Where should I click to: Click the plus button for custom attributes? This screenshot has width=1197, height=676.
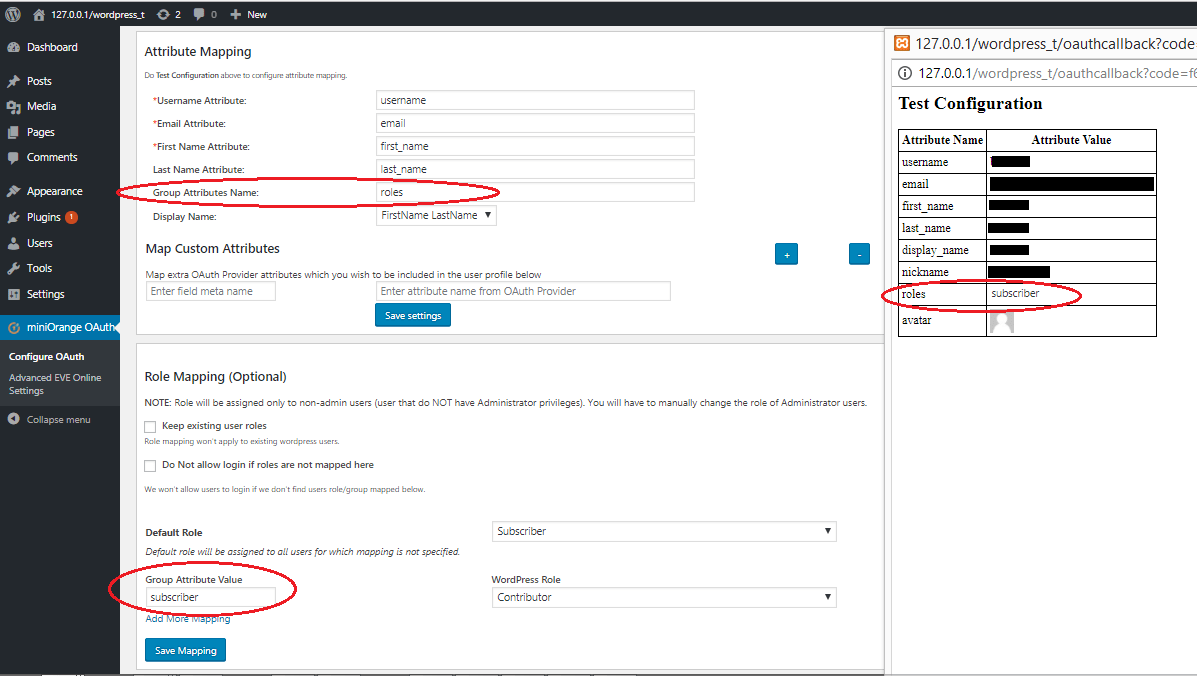tap(786, 254)
